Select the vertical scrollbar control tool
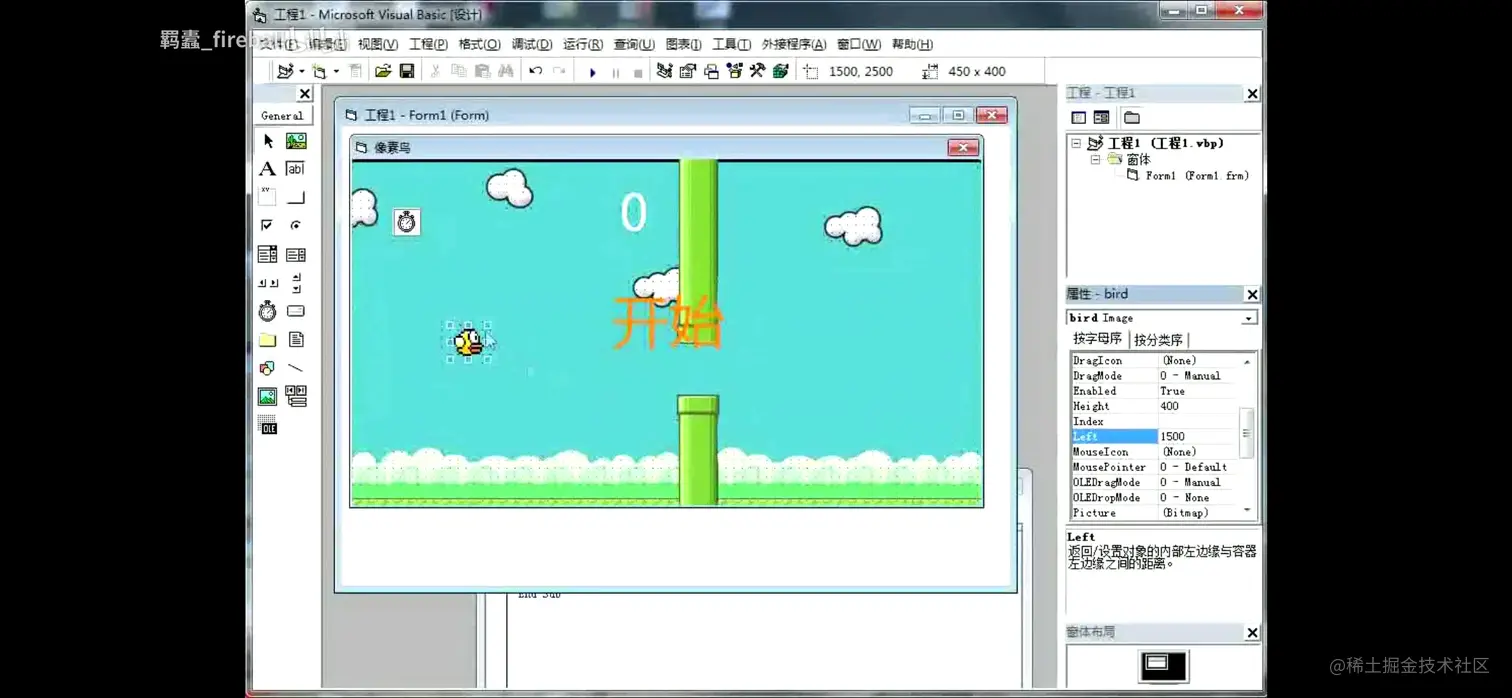This screenshot has width=1512, height=698. point(296,283)
